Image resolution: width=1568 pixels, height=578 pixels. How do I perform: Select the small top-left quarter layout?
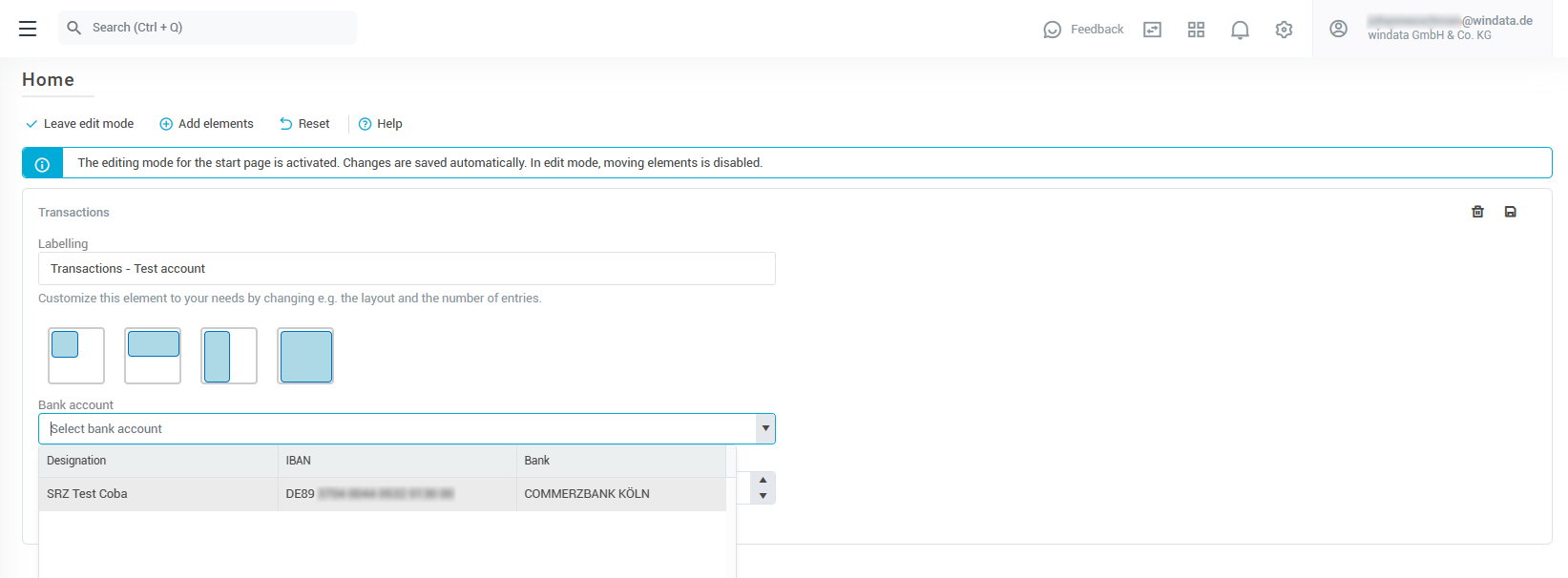pos(76,356)
